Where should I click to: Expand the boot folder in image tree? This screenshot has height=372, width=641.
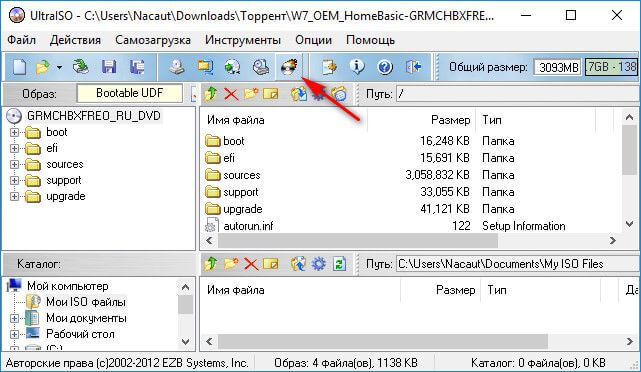point(14,132)
